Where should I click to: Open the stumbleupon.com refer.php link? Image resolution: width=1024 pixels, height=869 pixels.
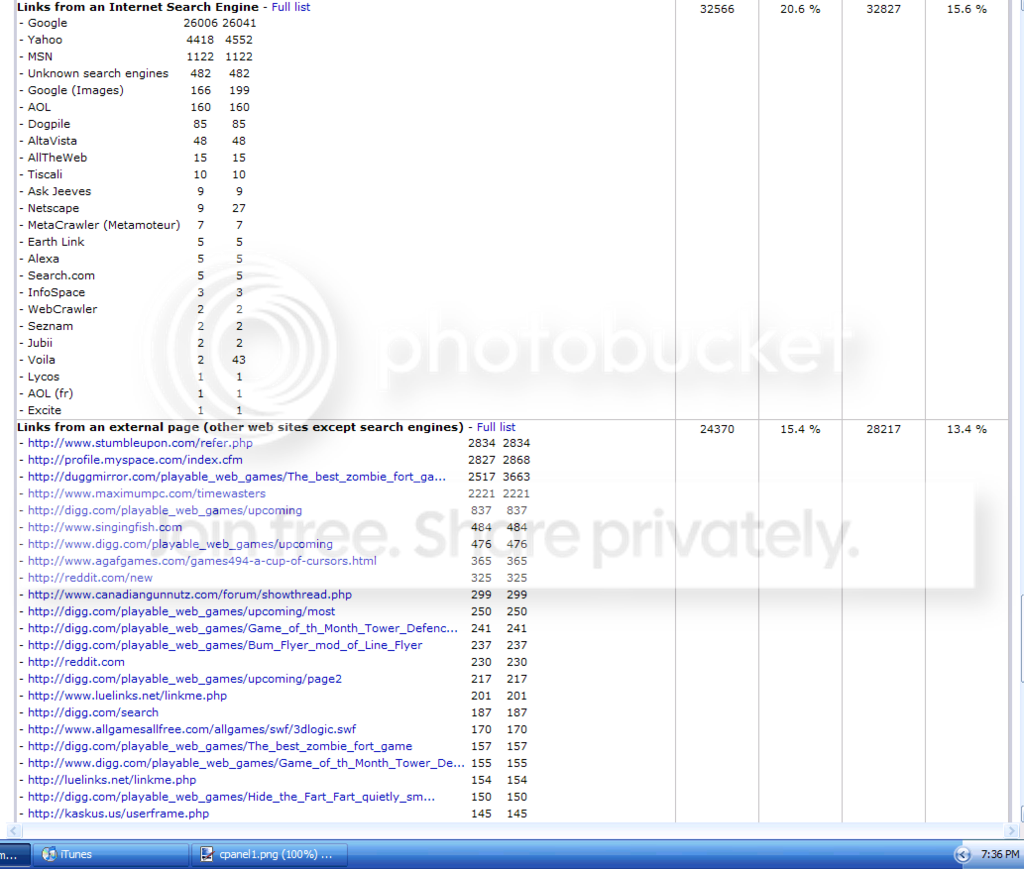tap(140, 443)
